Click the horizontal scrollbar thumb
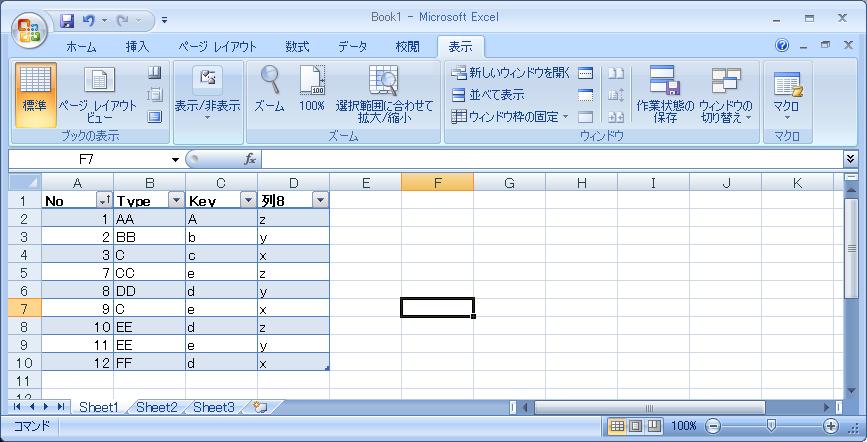The width and height of the screenshot is (867, 442). coord(650,408)
